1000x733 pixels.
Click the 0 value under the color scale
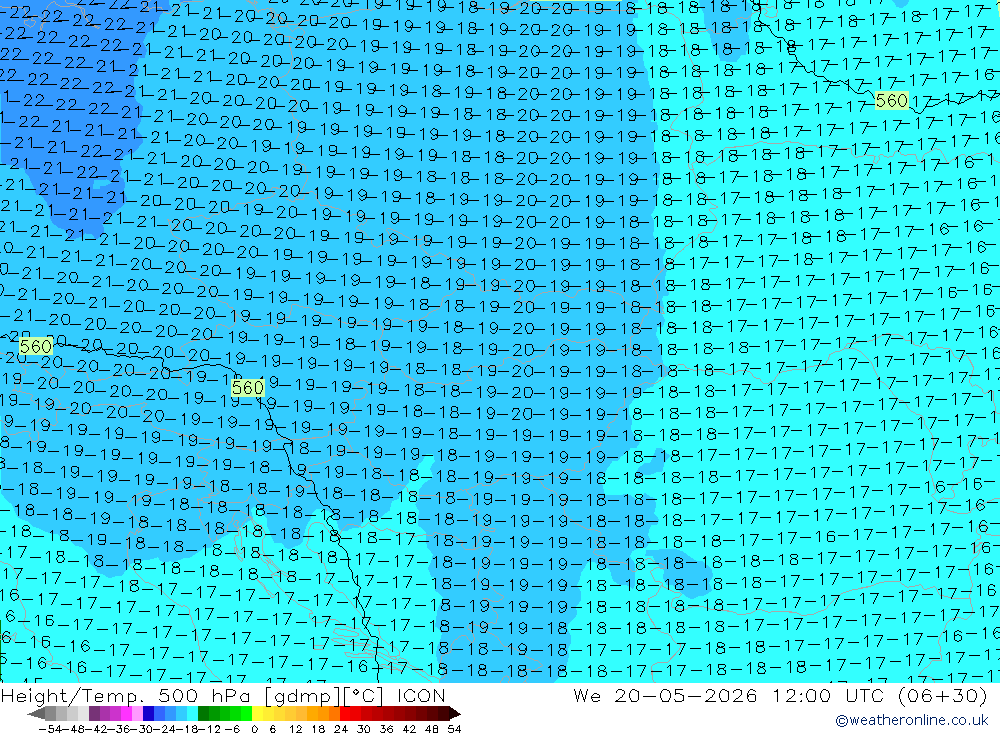[254, 729]
